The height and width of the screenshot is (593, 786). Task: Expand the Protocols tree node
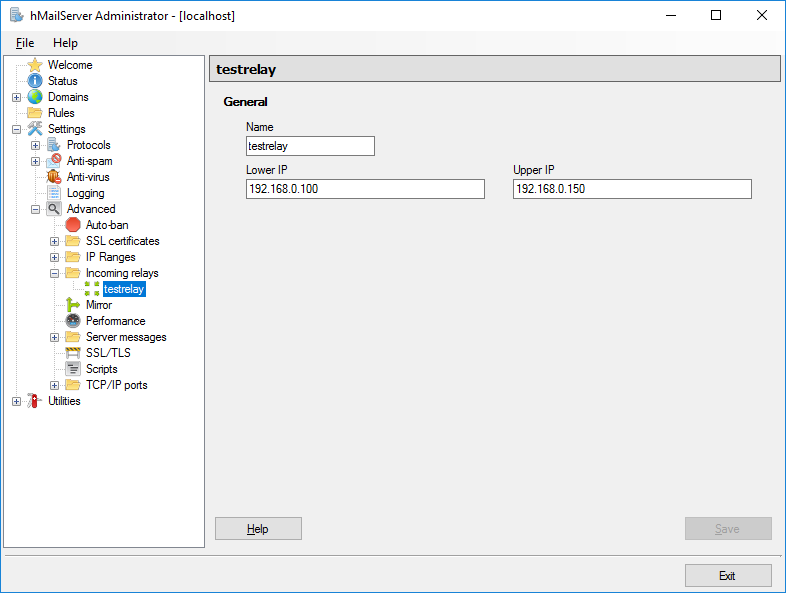click(35, 145)
